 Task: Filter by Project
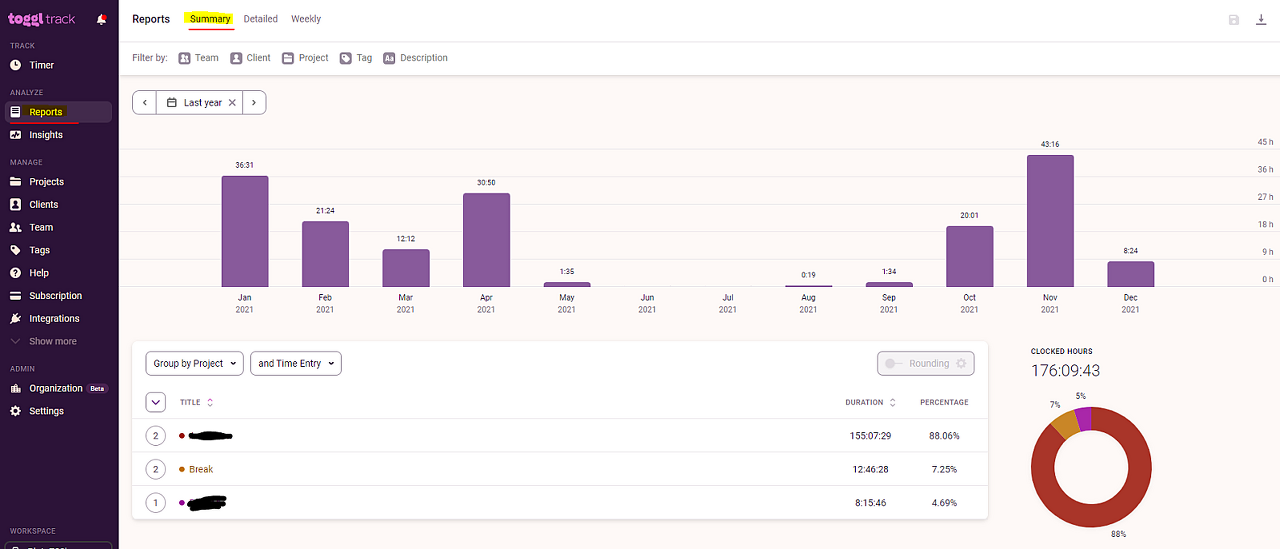click(x=305, y=58)
